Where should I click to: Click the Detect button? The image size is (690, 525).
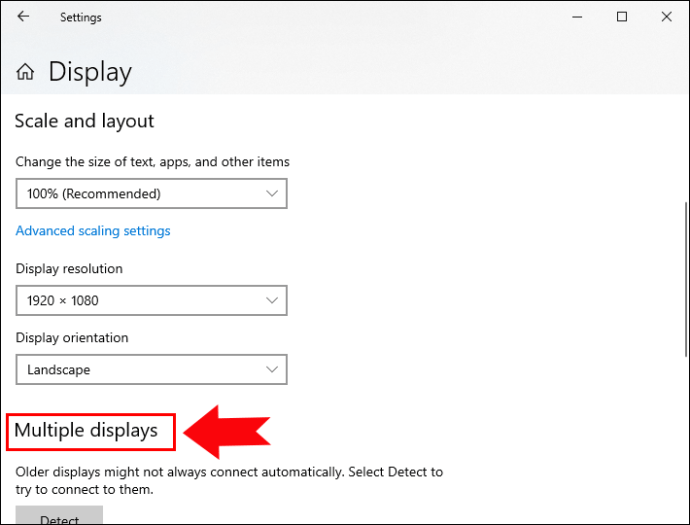[59, 515]
